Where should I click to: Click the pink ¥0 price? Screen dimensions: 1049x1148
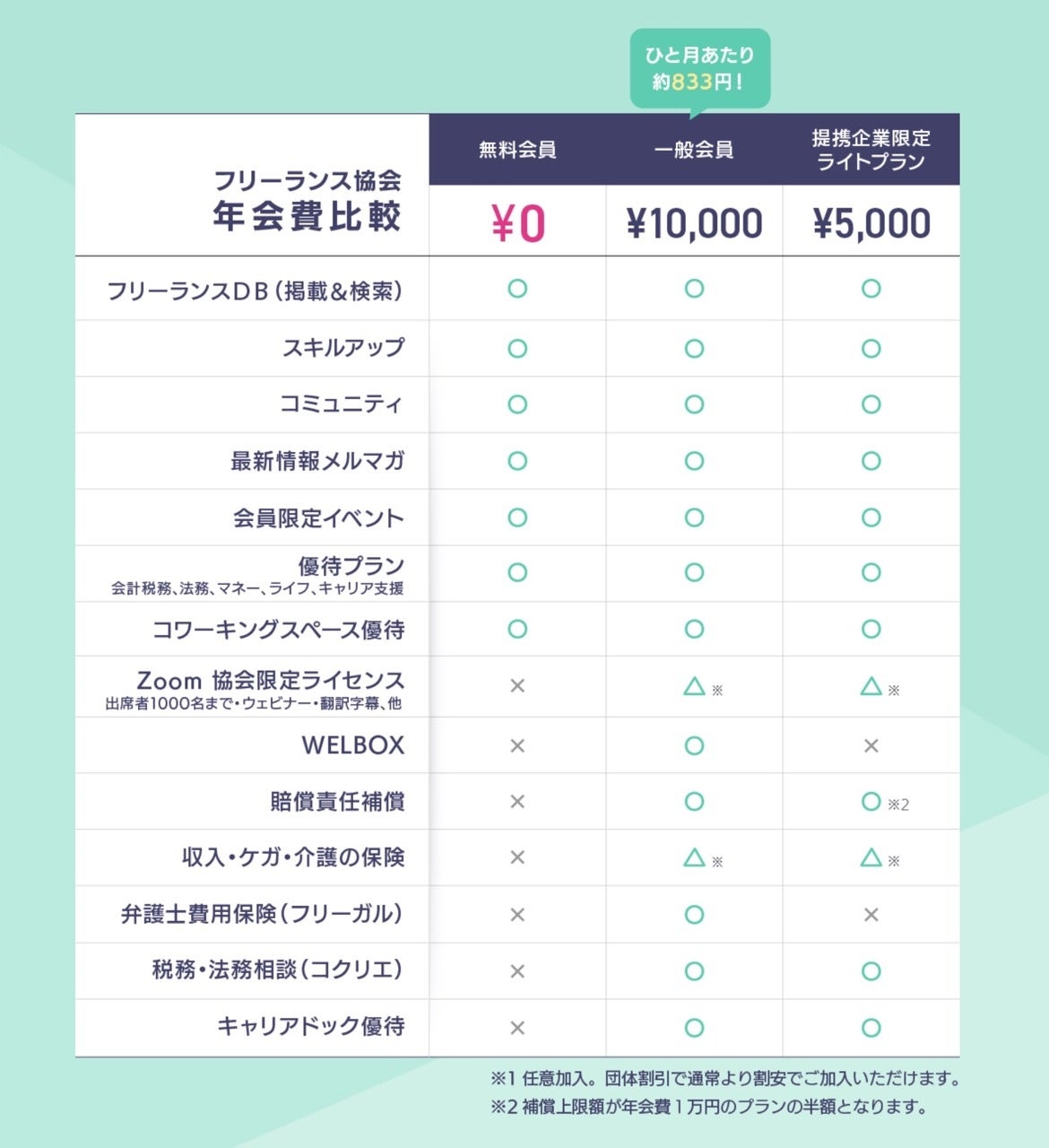pos(517,223)
